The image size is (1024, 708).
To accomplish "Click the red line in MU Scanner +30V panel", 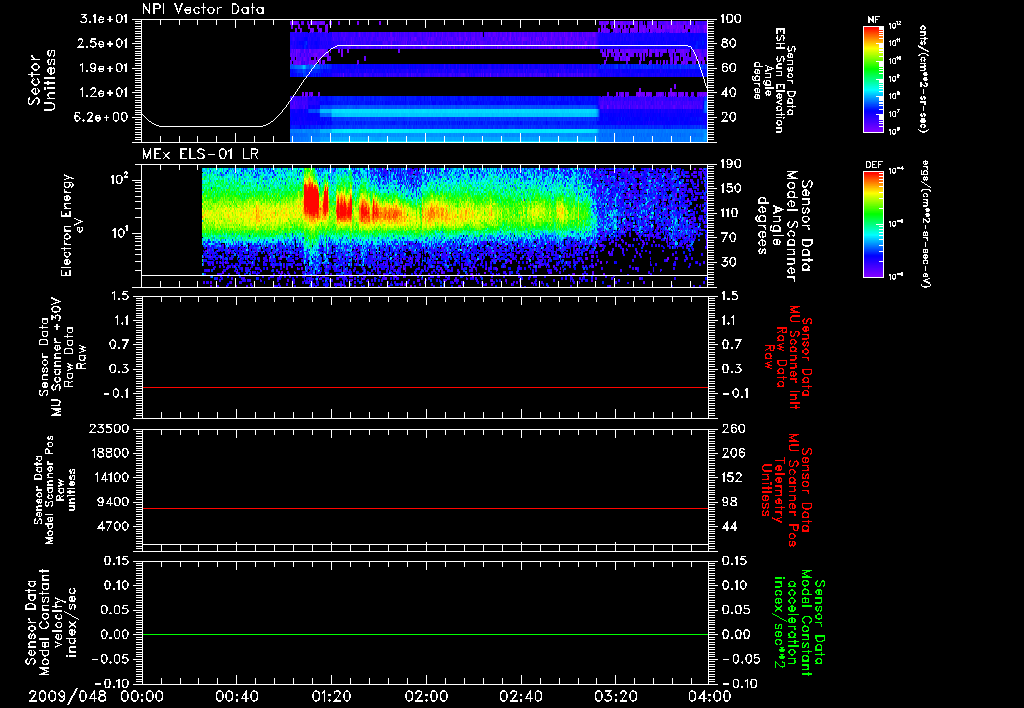I will click(424, 387).
